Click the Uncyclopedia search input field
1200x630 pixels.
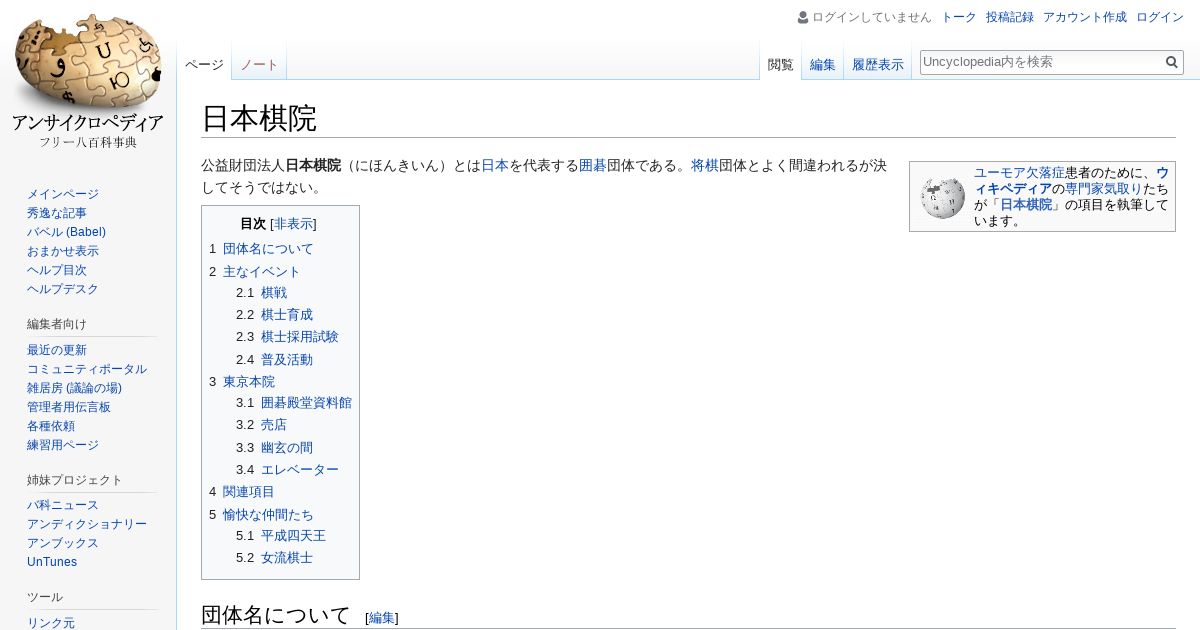point(1040,62)
